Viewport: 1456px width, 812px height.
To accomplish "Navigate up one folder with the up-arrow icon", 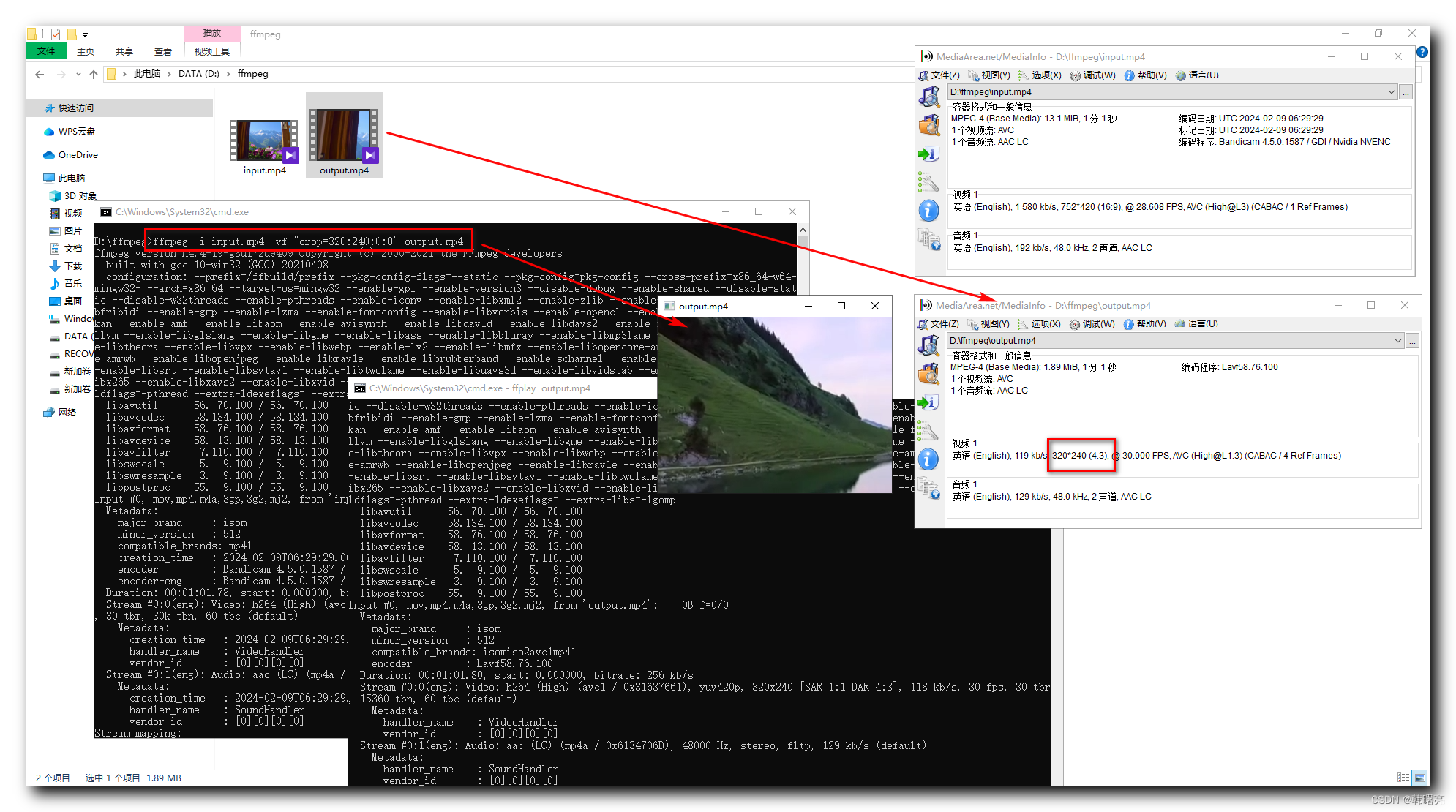I will (x=94, y=74).
